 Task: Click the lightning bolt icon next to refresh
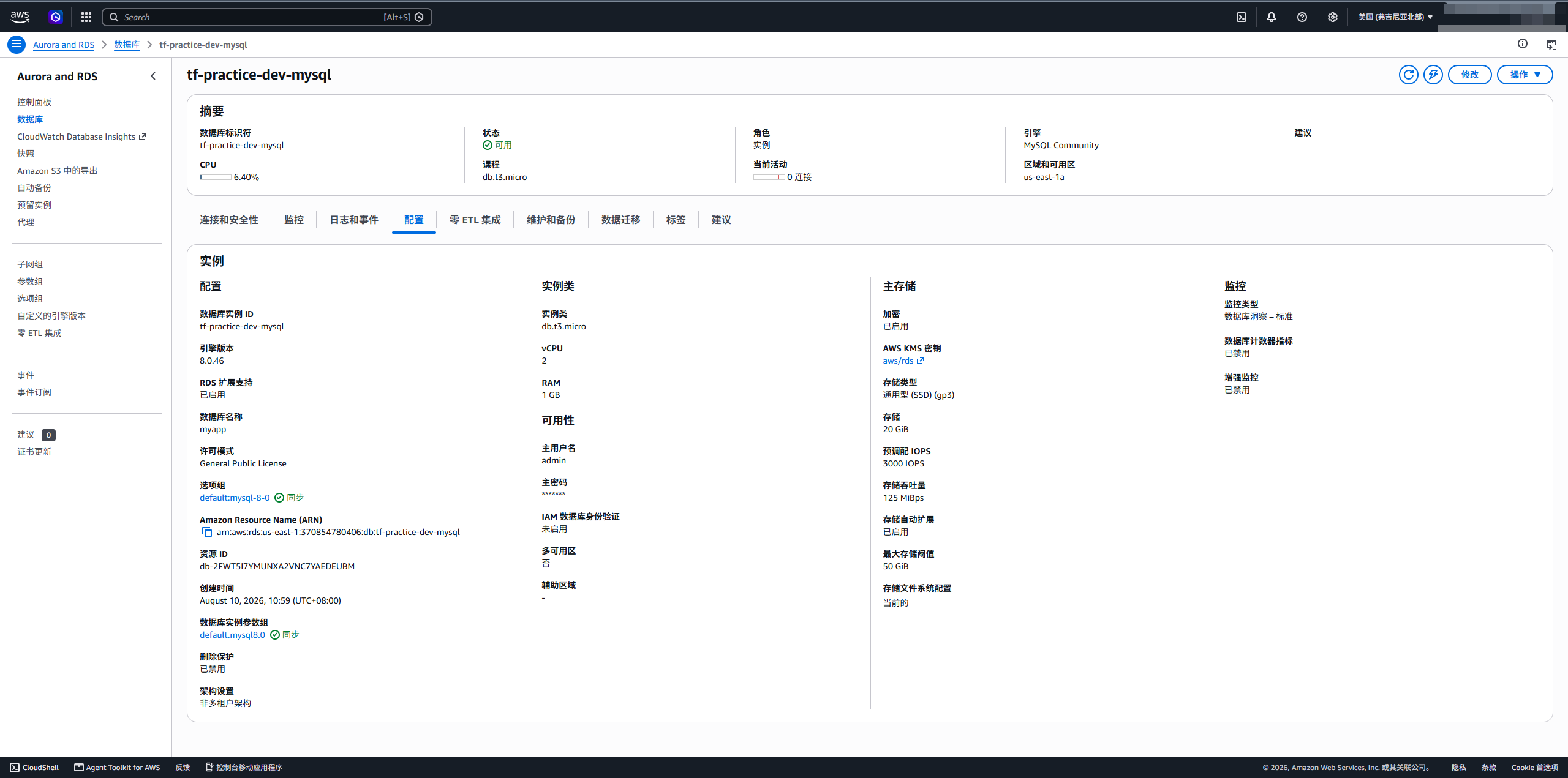pos(1433,75)
